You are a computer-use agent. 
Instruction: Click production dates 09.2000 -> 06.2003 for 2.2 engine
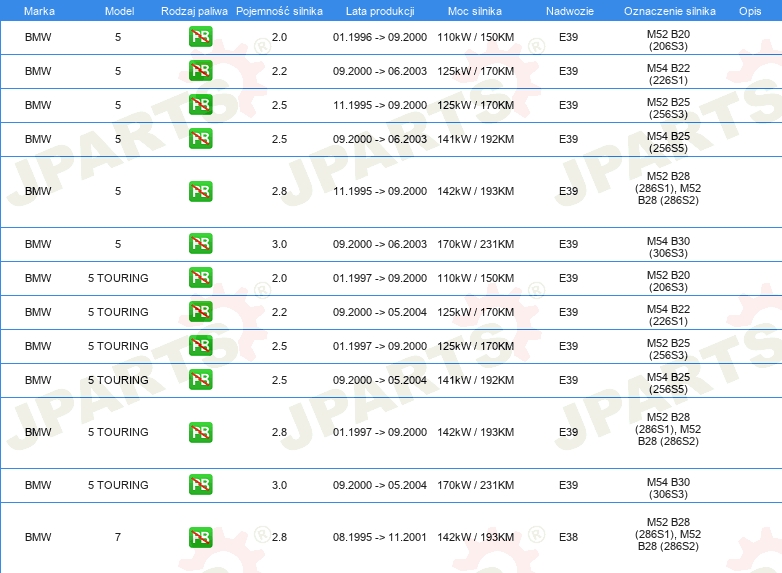pos(380,71)
